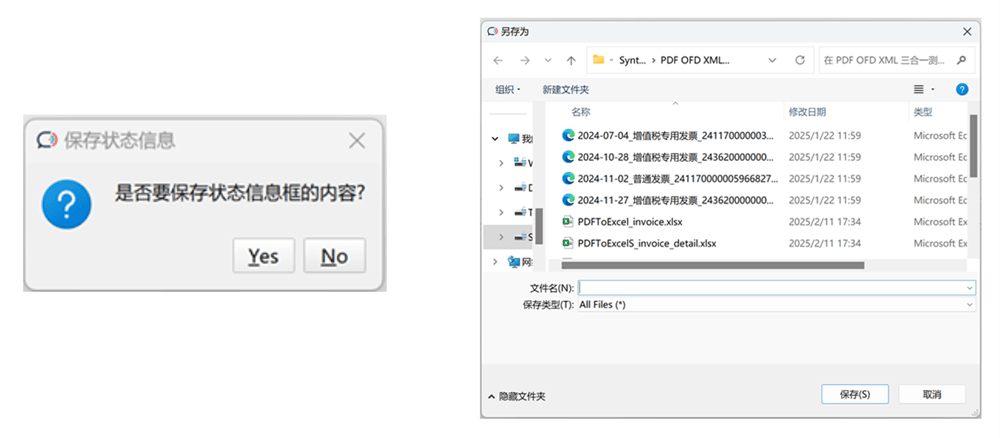The width and height of the screenshot is (1000, 438).
Task: Click the navigation tree scrollbar
Action: [538, 226]
